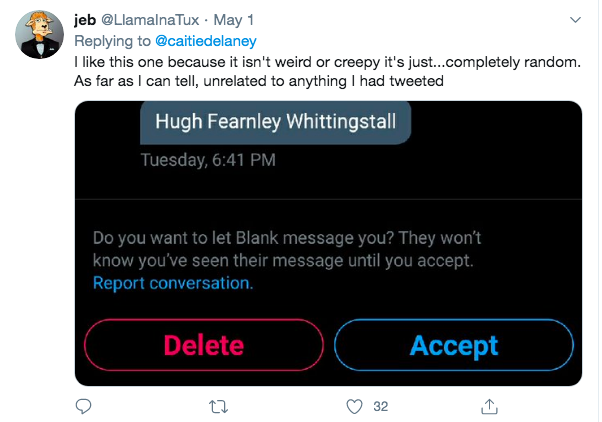
Task: Click the Hugh Fearnley Whittingstall message bubble
Action: tap(276, 122)
